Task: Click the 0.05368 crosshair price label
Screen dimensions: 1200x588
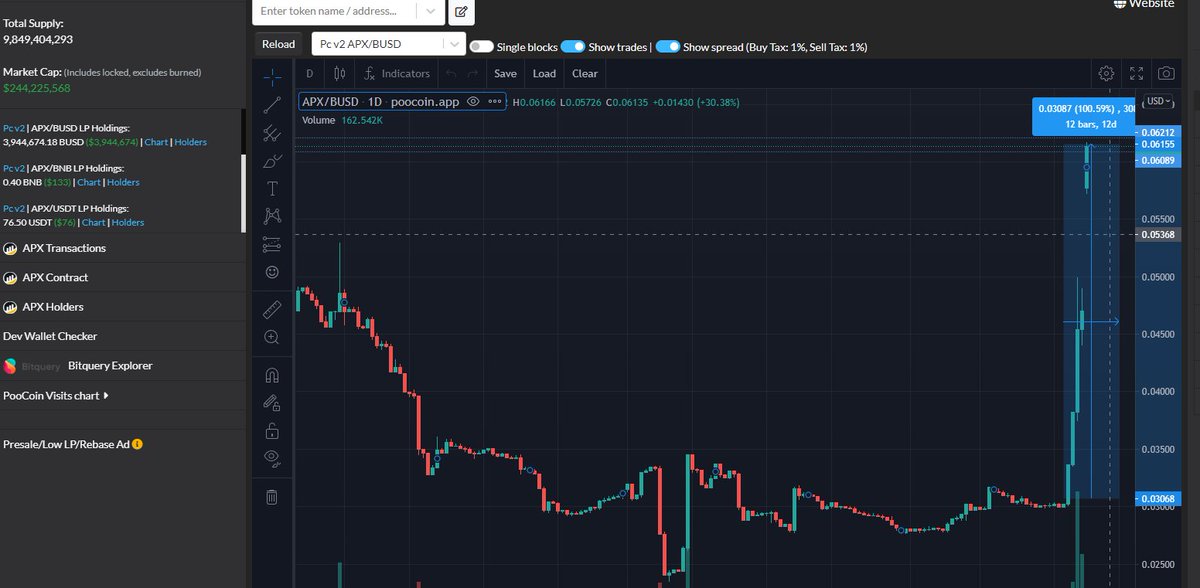Action: [1156, 235]
